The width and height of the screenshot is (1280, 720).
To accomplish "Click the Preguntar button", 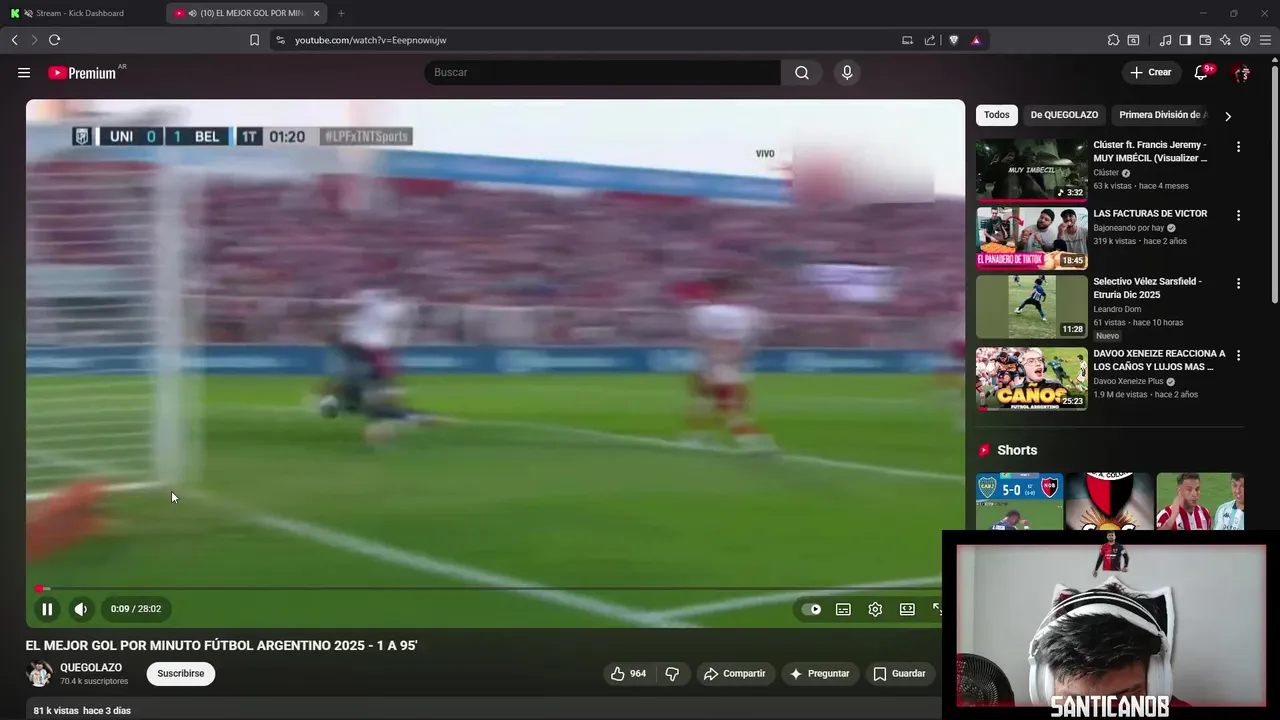I will tap(819, 674).
